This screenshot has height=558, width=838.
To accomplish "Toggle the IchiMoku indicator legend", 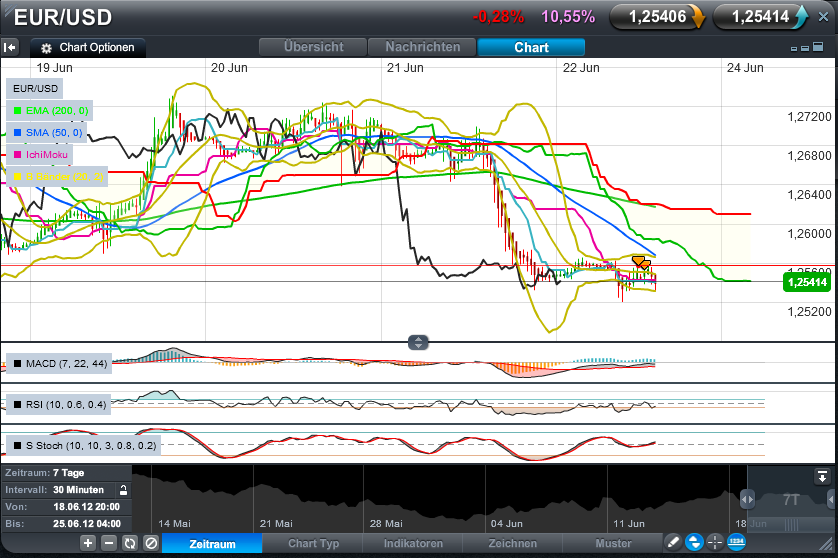I will (40, 154).
